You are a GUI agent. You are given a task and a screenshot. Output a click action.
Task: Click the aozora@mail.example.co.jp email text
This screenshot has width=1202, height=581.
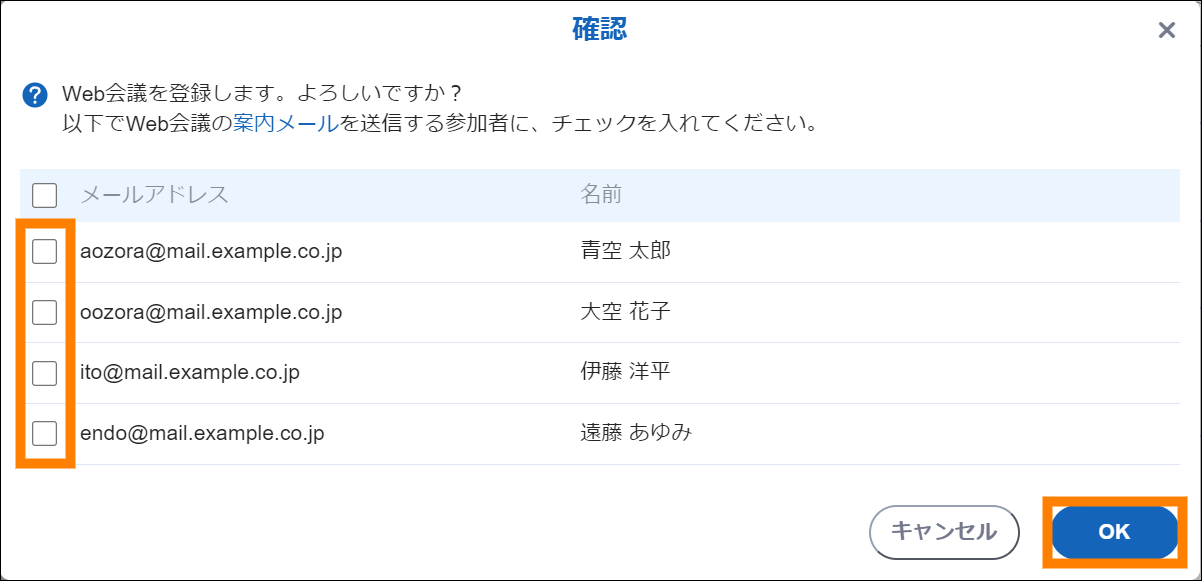click(211, 252)
